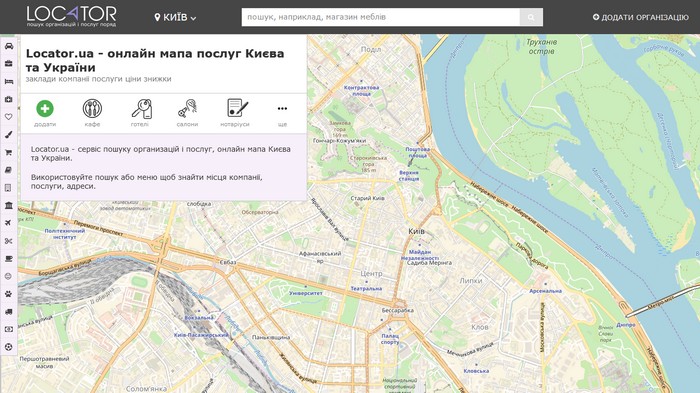
Task: Click Арсенальна station label on map
Action: click(x=546, y=291)
